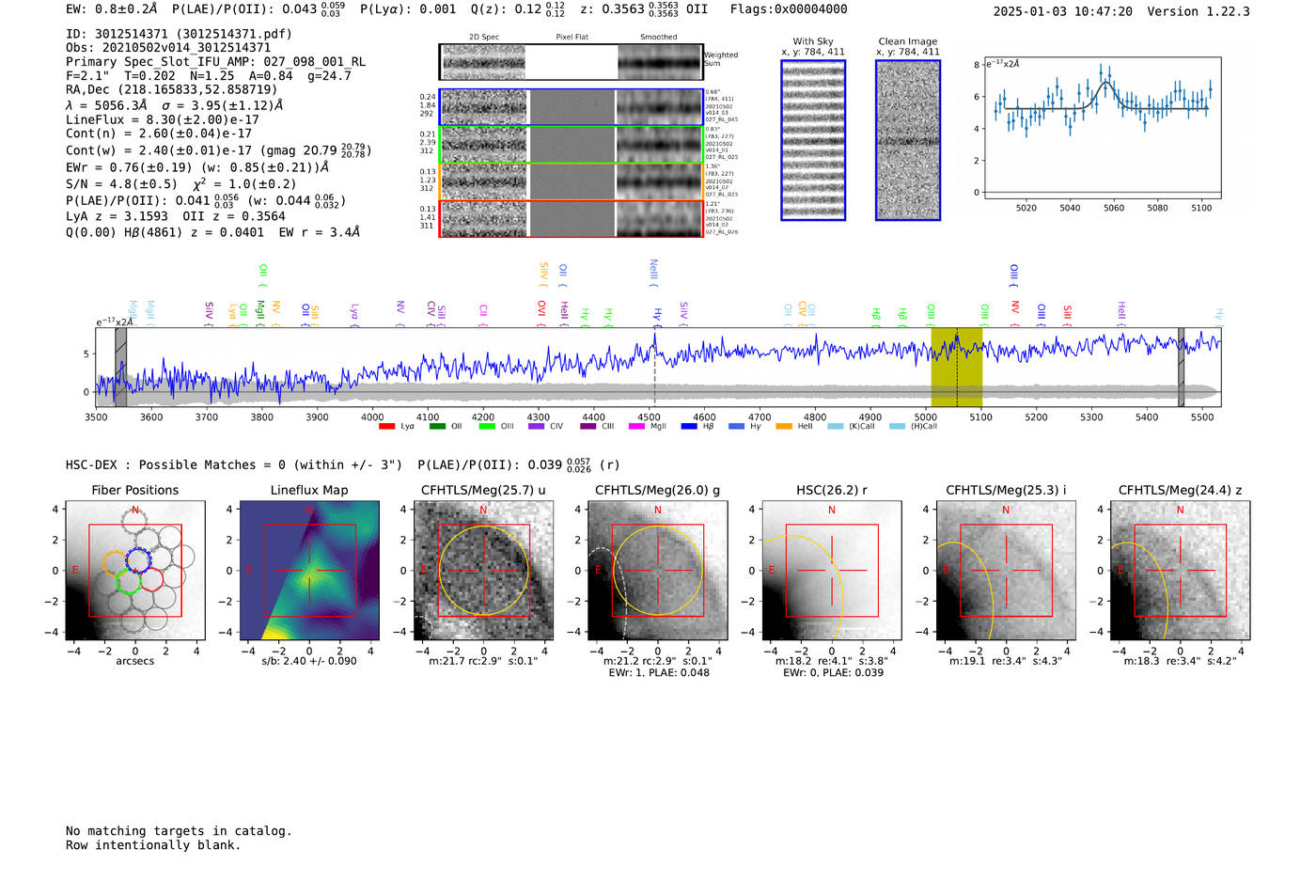This screenshot has height=896, width=1316.
Task: Click the Flags:0x00004000 header text
Action: [789, 9]
